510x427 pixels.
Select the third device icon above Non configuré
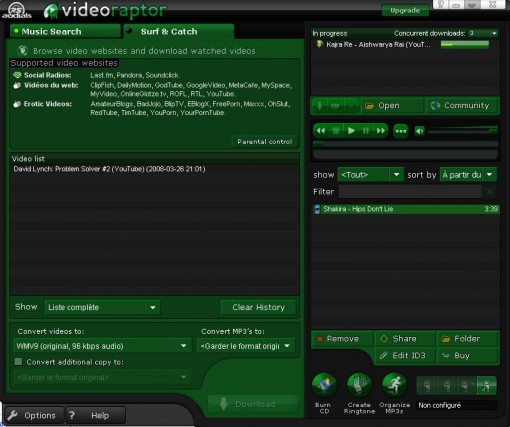(467, 386)
